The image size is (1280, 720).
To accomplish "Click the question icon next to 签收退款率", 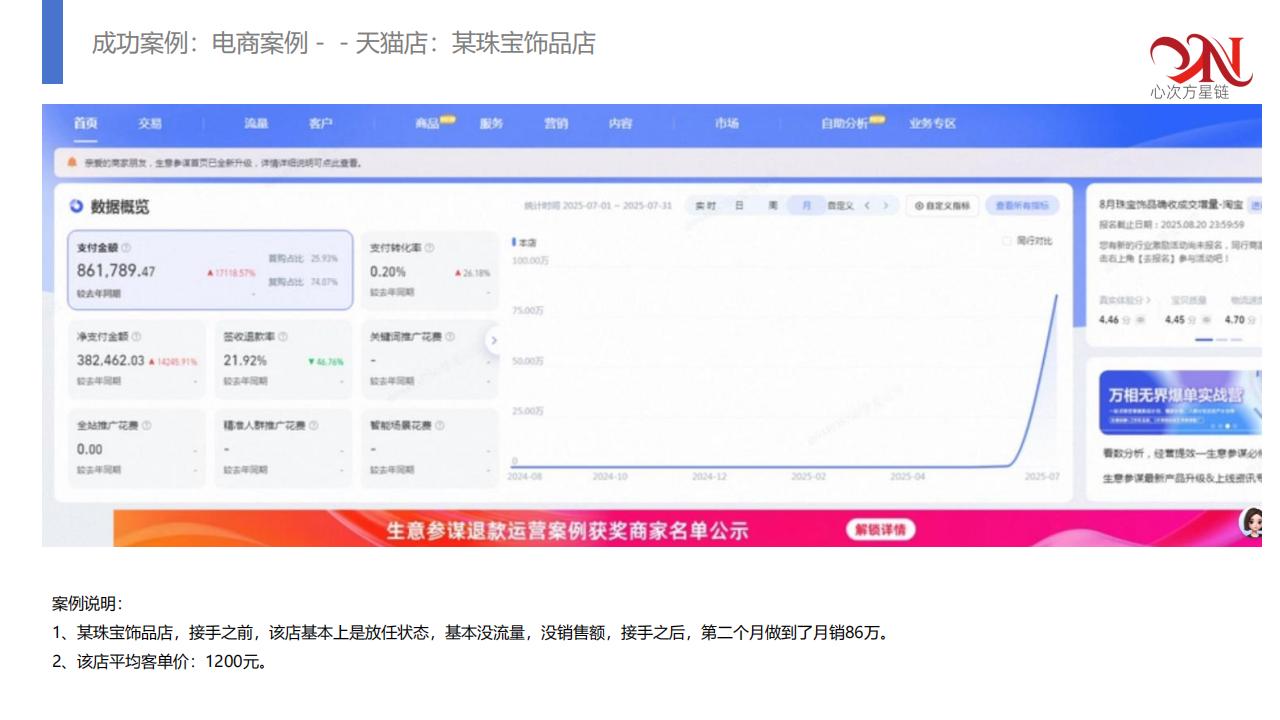I will coord(283,337).
